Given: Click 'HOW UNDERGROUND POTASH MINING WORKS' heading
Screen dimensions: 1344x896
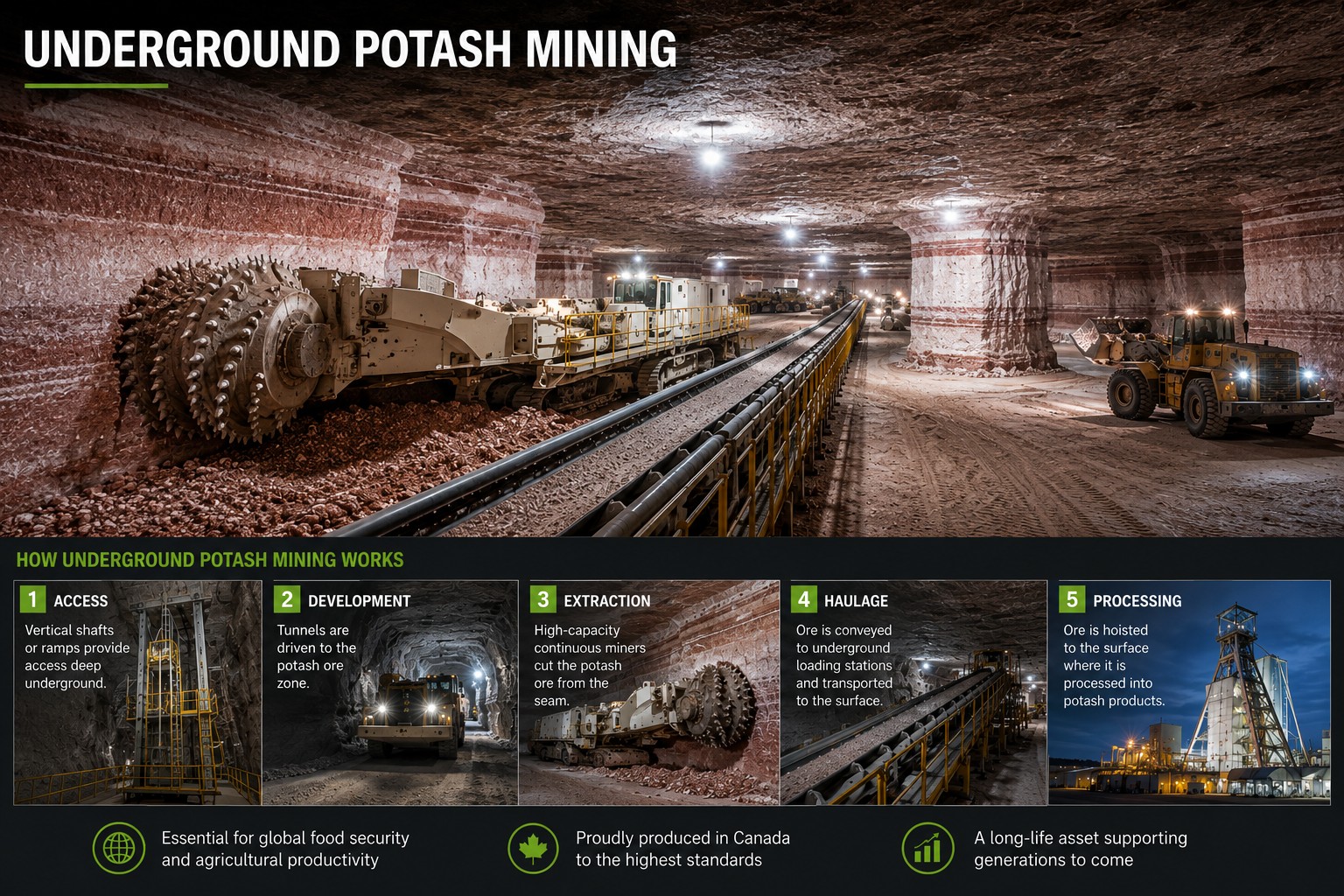Looking at the screenshot, I should (x=210, y=560).
